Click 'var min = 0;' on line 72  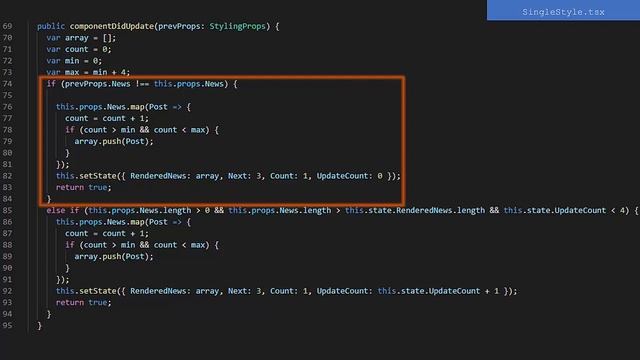[x=74, y=60]
